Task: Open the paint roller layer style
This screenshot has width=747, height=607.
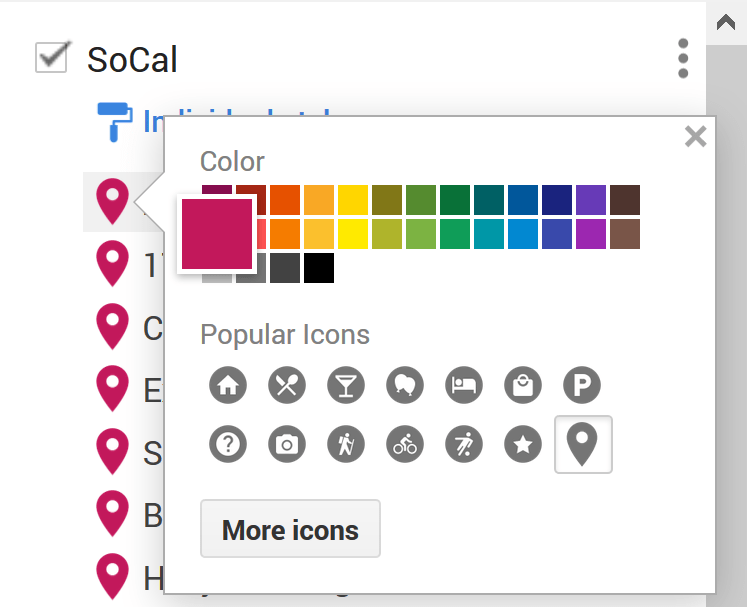Action: click(114, 121)
